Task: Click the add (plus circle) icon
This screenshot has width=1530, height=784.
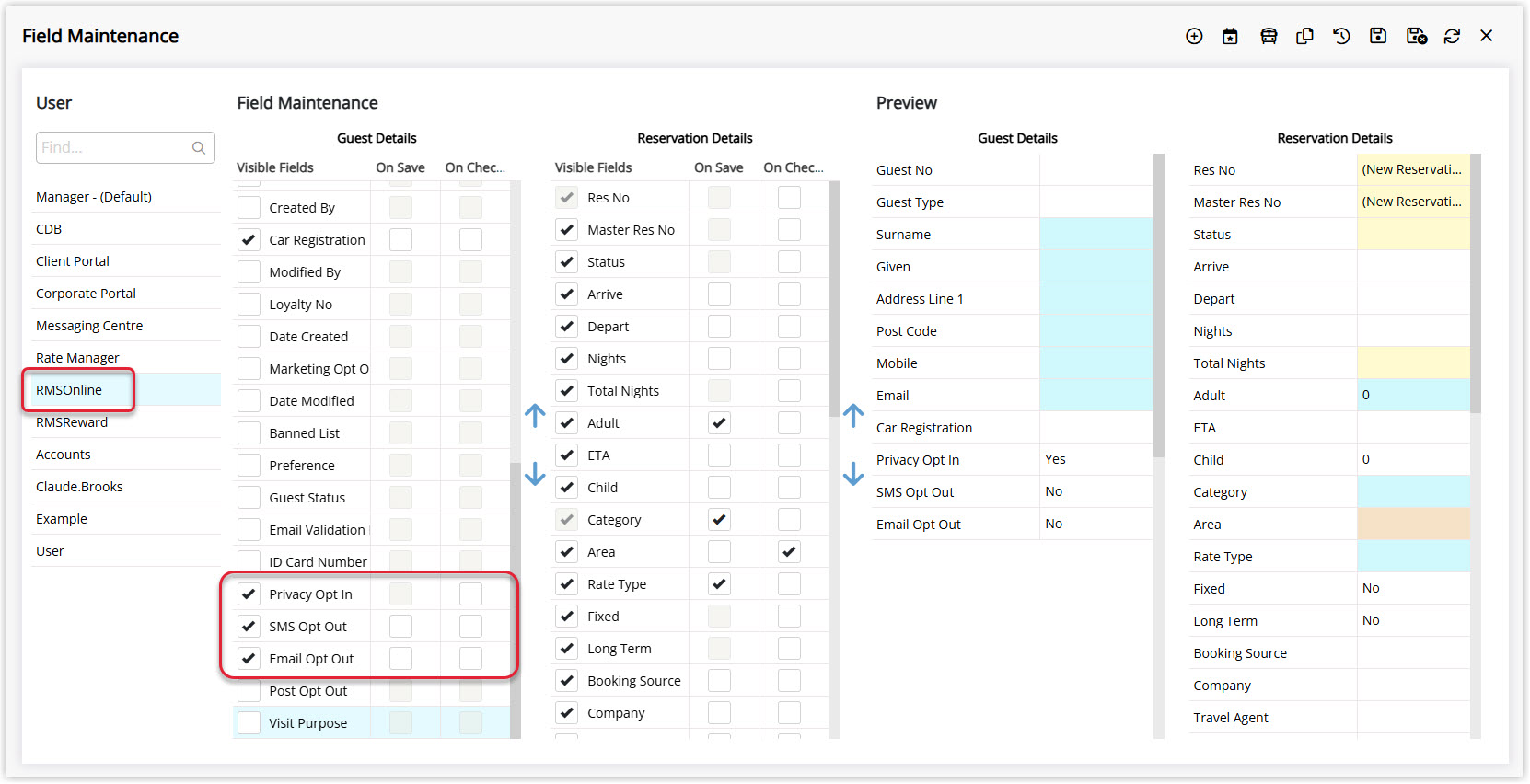Action: point(1194,36)
